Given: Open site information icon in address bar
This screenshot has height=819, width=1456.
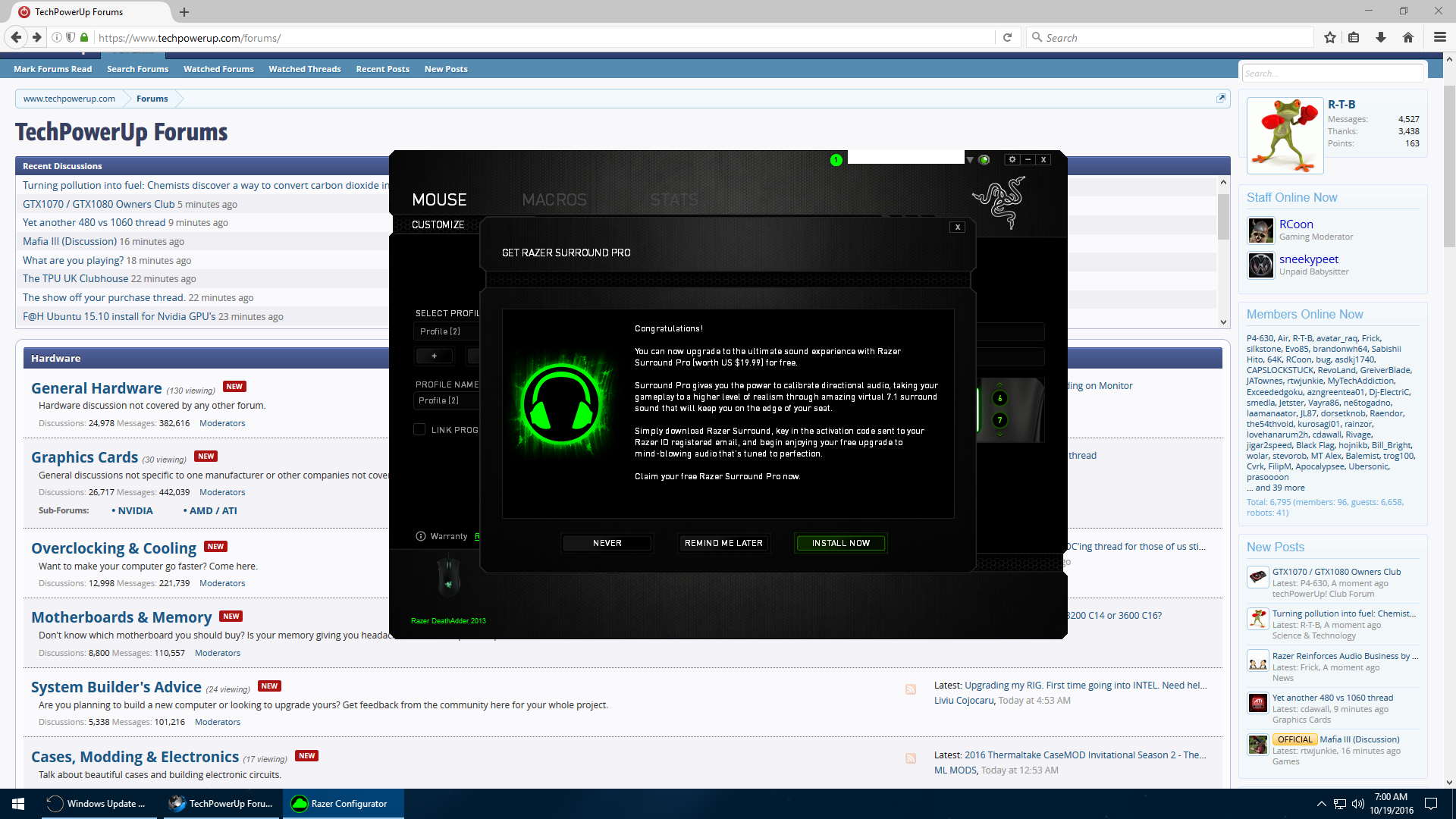Looking at the screenshot, I should [57, 37].
